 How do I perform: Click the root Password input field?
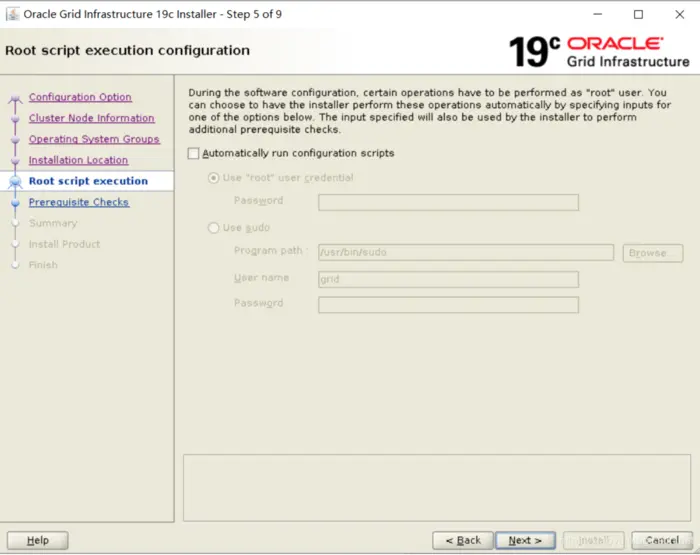[448, 203]
